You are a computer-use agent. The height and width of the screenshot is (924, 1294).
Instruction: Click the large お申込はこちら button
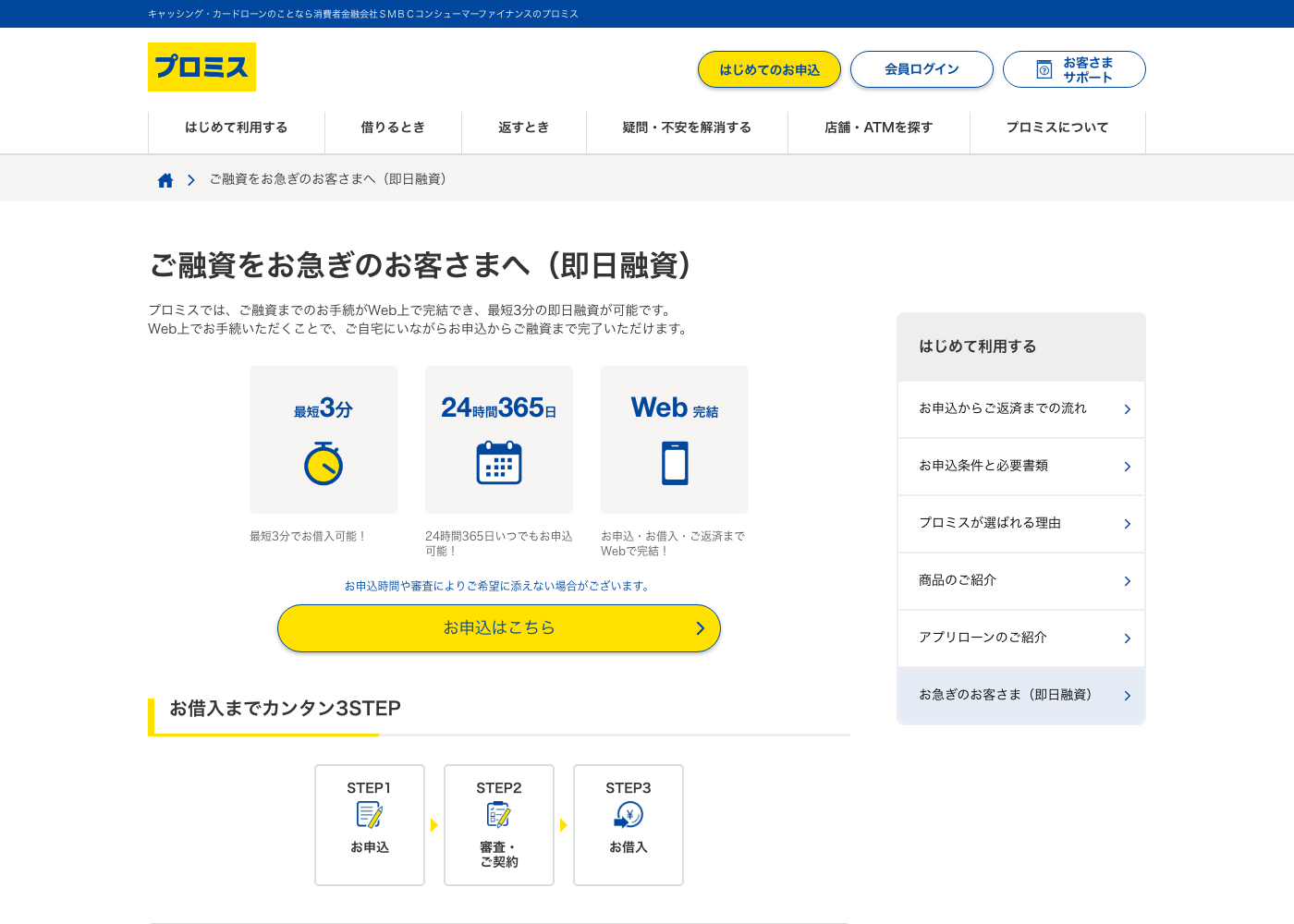(x=499, y=628)
